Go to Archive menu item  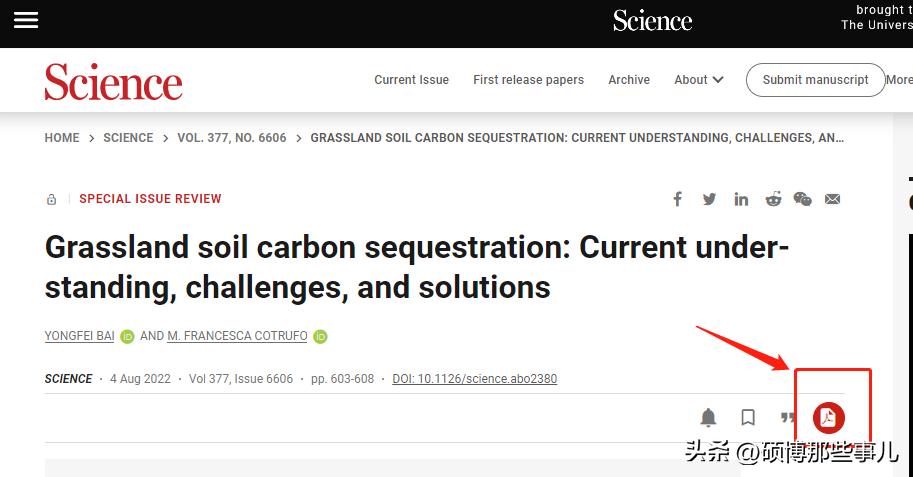click(629, 80)
